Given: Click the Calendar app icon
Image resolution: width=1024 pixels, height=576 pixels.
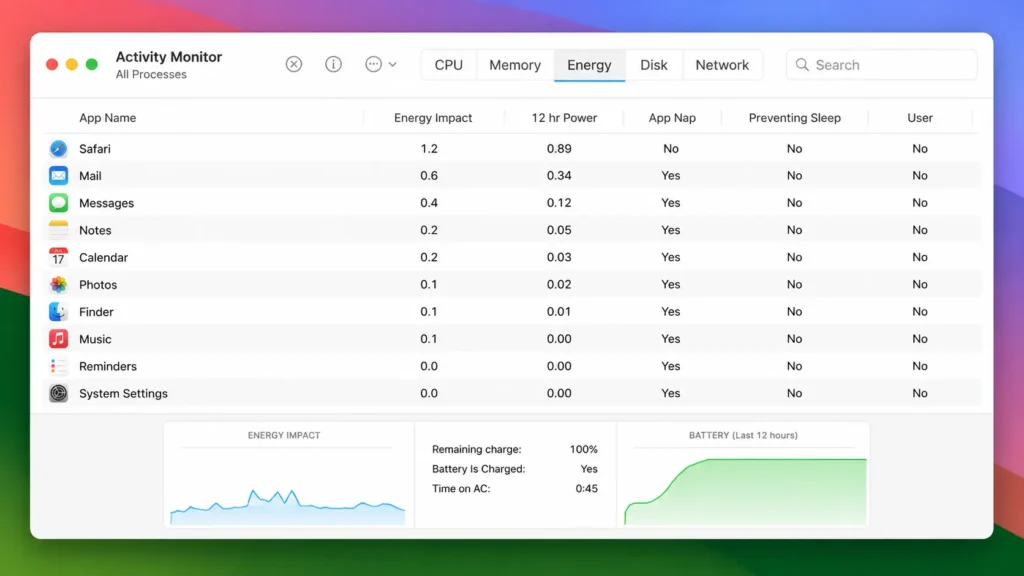Looking at the screenshot, I should [x=58, y=257].
